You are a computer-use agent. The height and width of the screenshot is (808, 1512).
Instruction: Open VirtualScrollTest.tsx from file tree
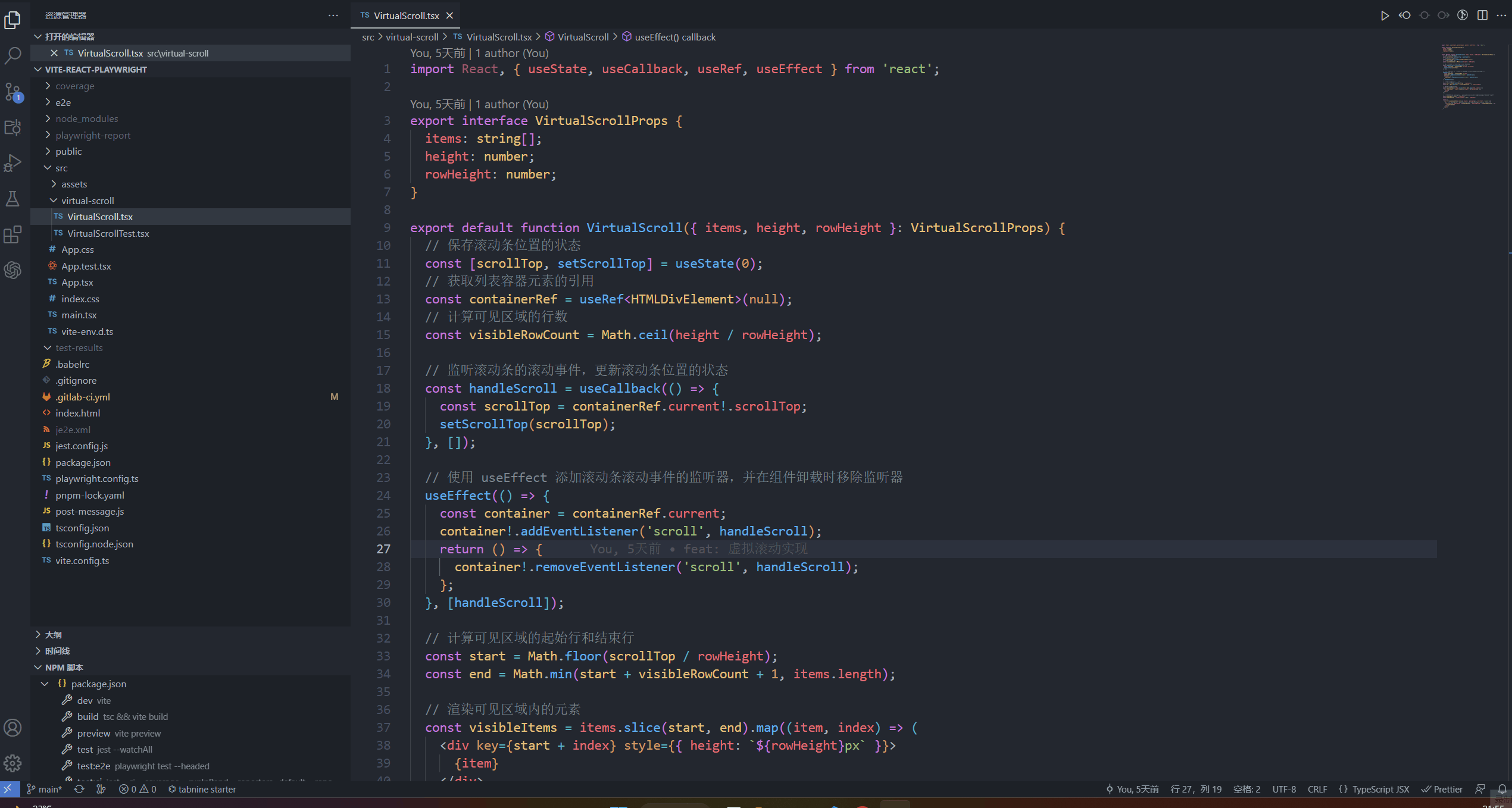point(108,233)
